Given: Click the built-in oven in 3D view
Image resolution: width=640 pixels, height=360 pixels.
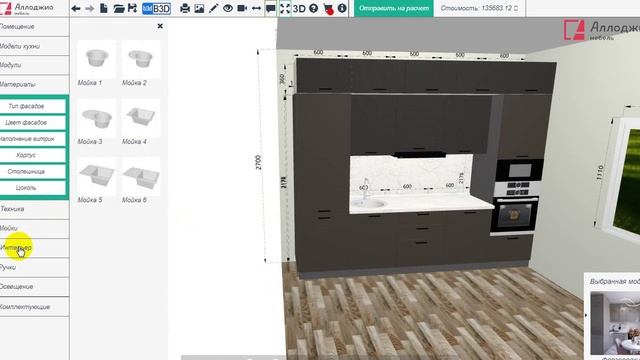Looking at the screenshot, I should point(515,215).
